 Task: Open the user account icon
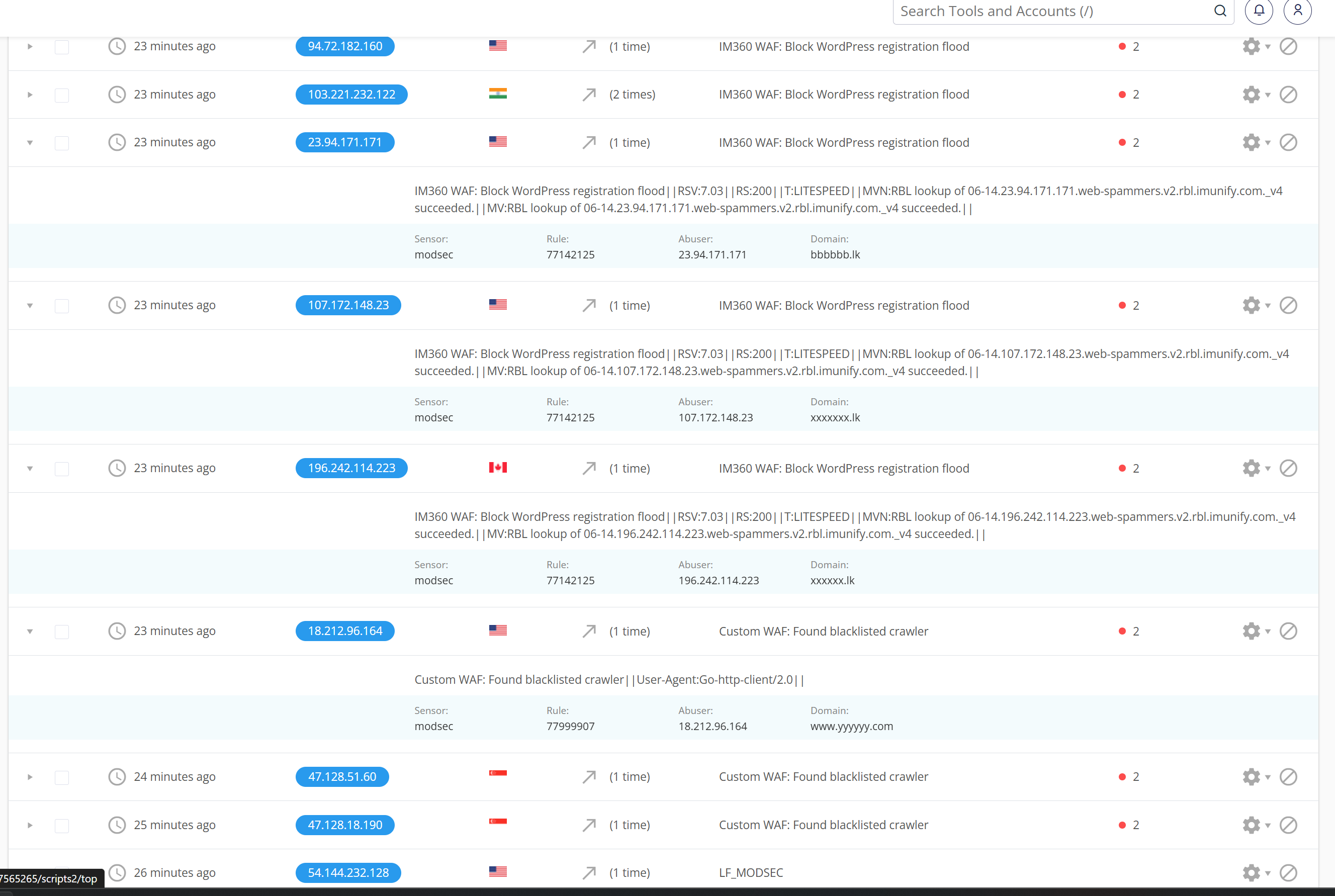click(1297, 10)
